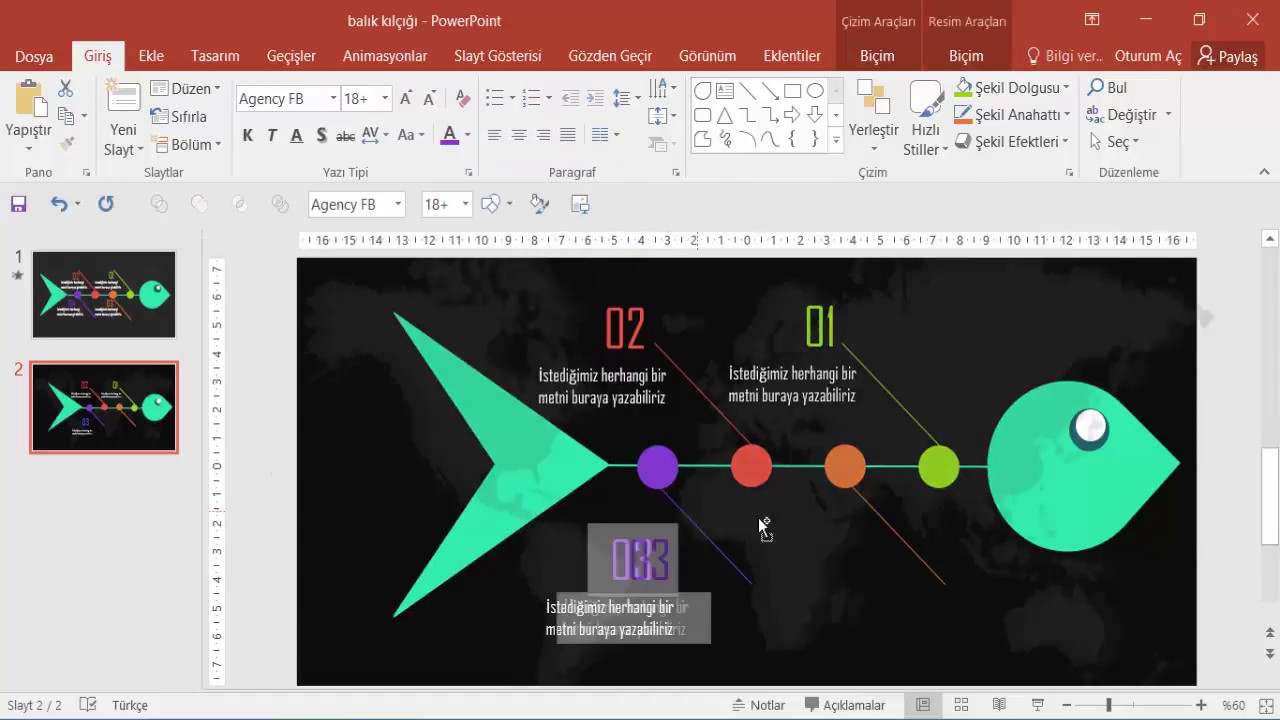Click the Açıklamalar comments button
The width and height of the screenshot is (1280, 720).
click(846, 705)
